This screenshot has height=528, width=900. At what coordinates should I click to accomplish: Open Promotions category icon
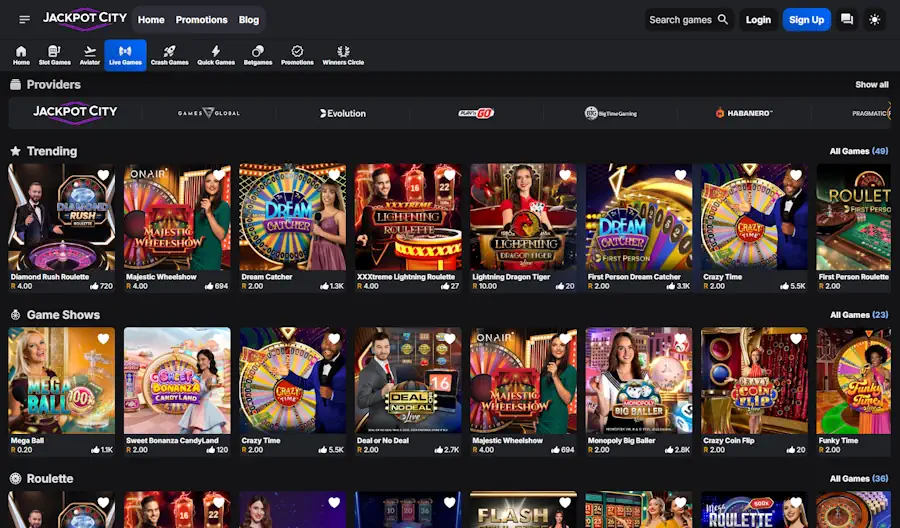(x=297, y=55)
